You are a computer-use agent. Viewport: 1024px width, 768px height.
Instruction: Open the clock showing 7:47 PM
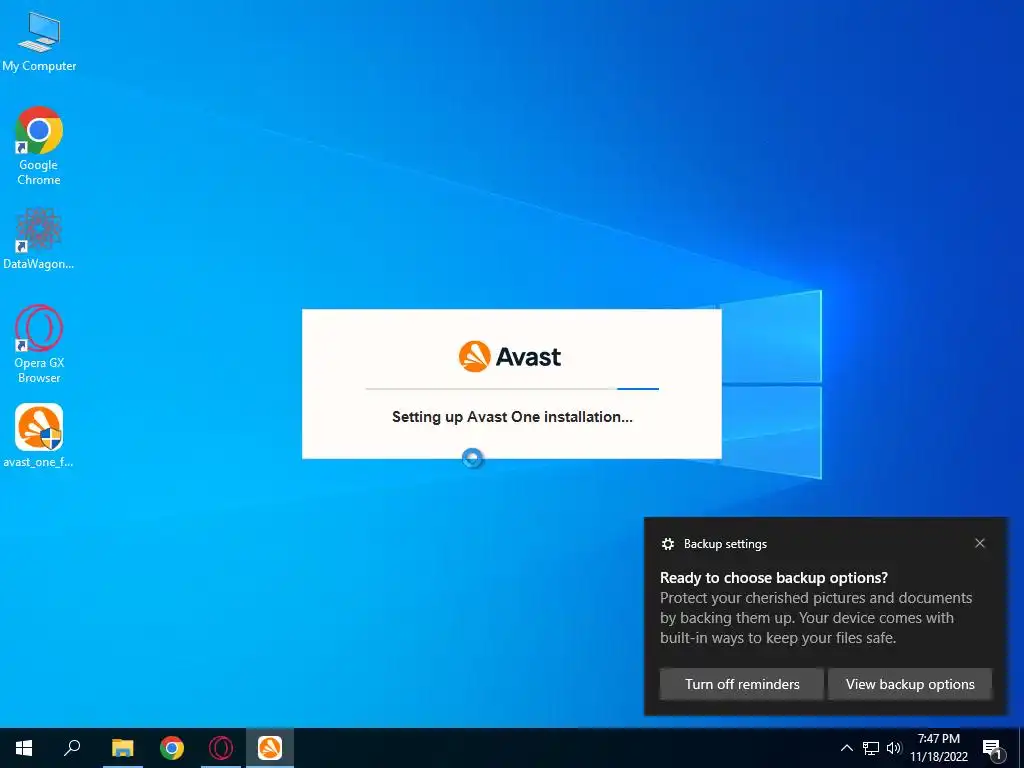tap(938, 748)
